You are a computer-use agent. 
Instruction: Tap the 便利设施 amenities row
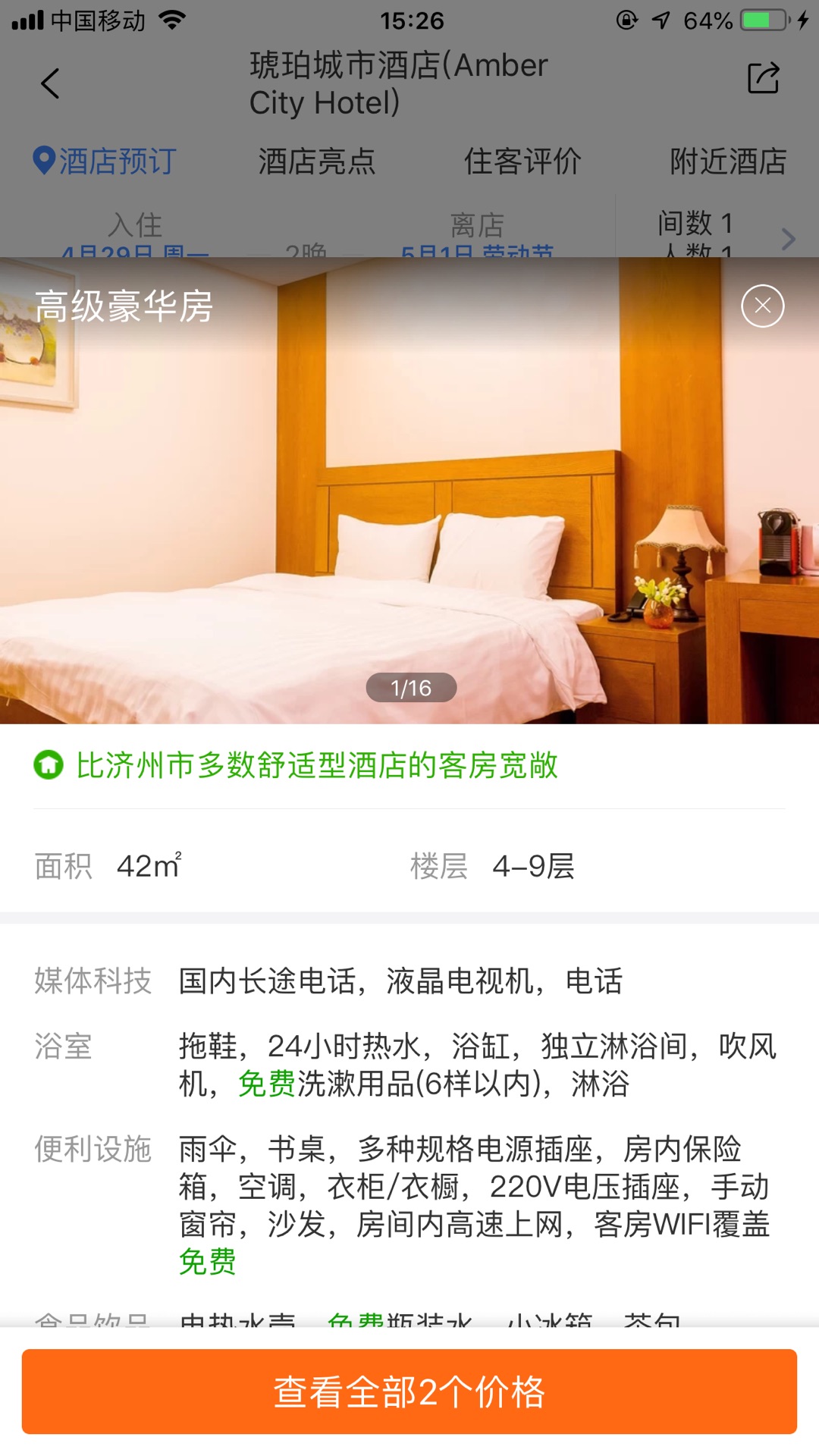click(409, 1205)
